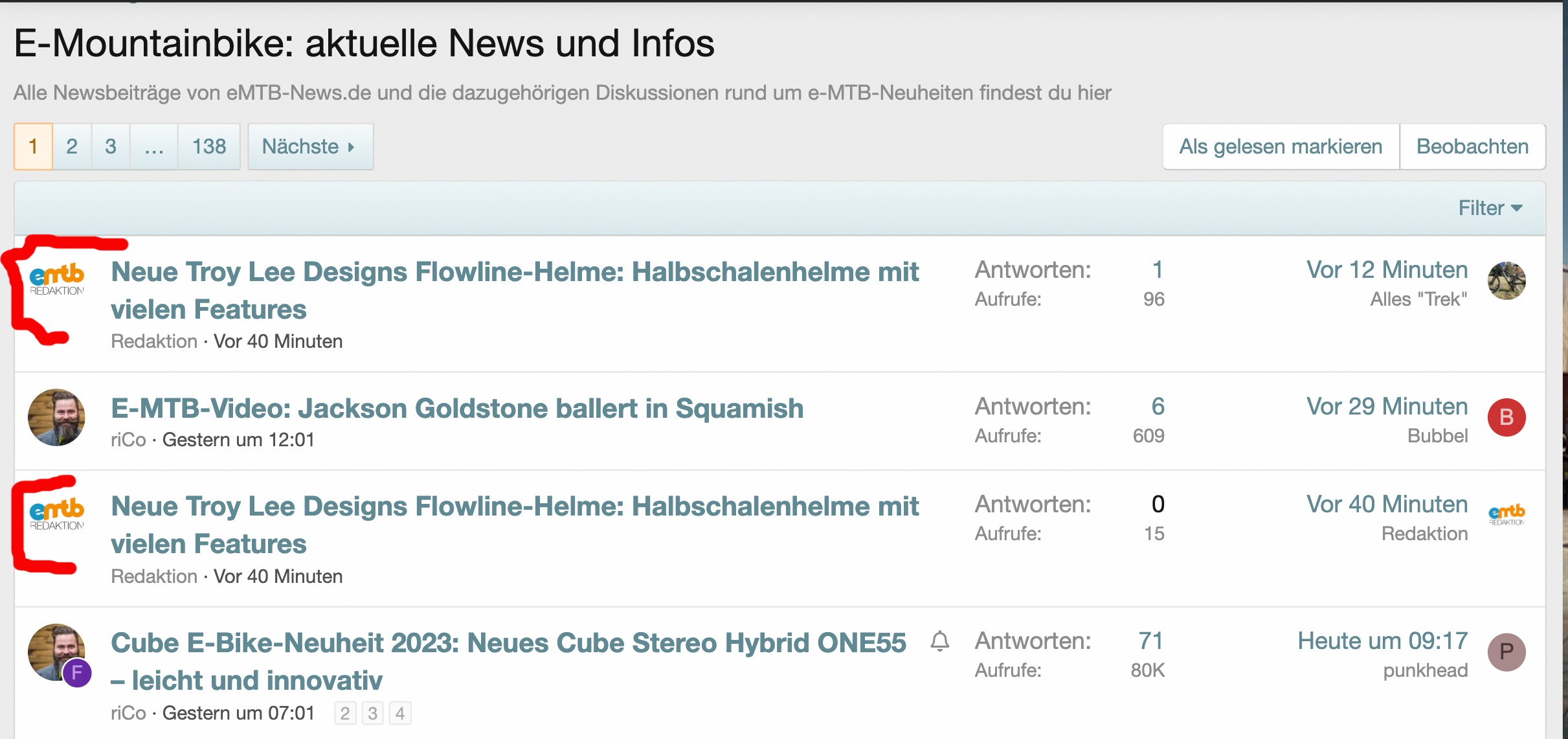Open E-MTB-Video Jackson Goldstone thread
This screenshot has height=739, width=1568.
tap(457, 409)
